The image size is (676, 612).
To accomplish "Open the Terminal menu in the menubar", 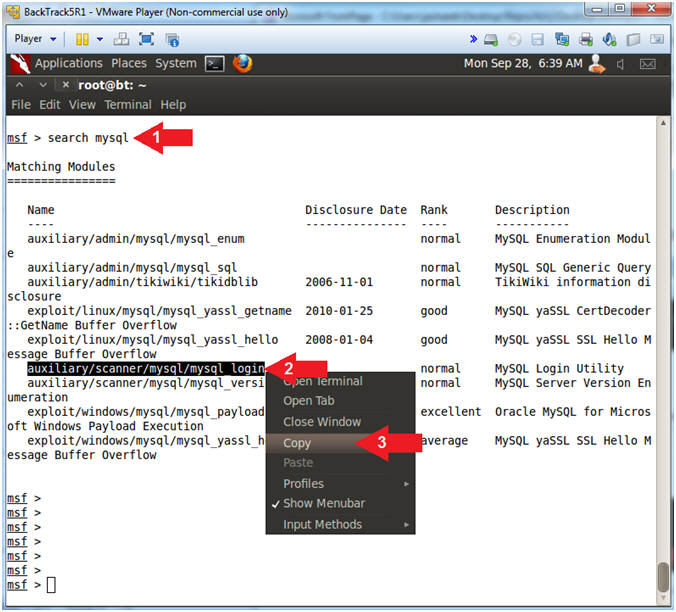I will click(128, 105).
